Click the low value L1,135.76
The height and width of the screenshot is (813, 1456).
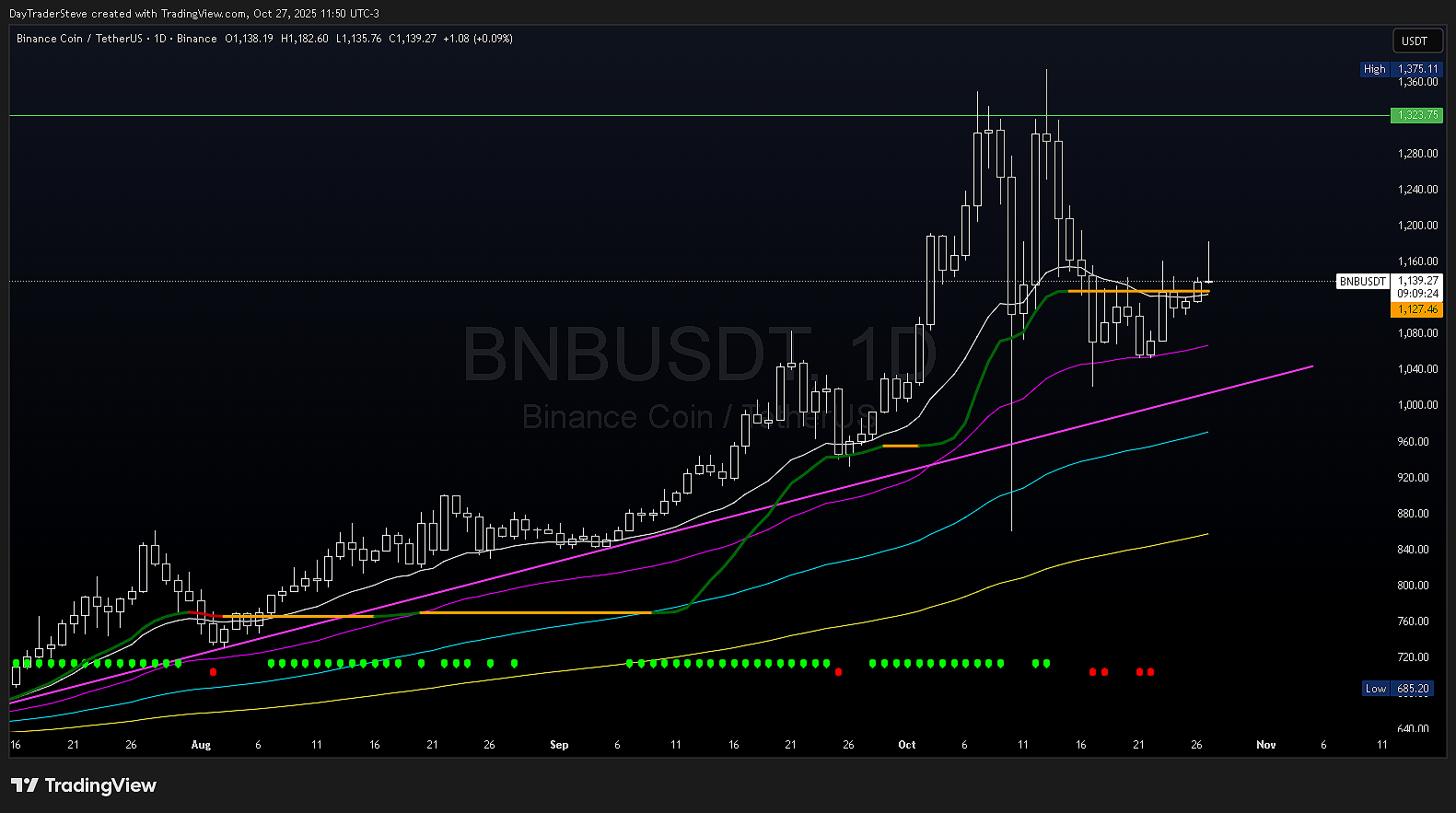[x=359, y=39]
